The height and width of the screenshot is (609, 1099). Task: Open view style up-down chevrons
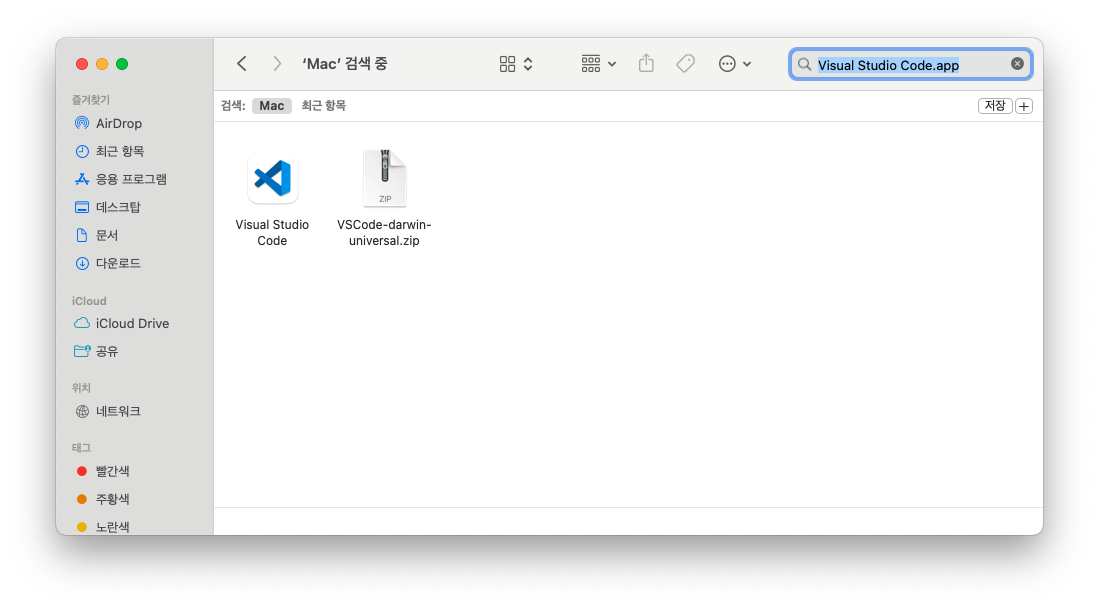pyautogui.click(x=528, y=64)
